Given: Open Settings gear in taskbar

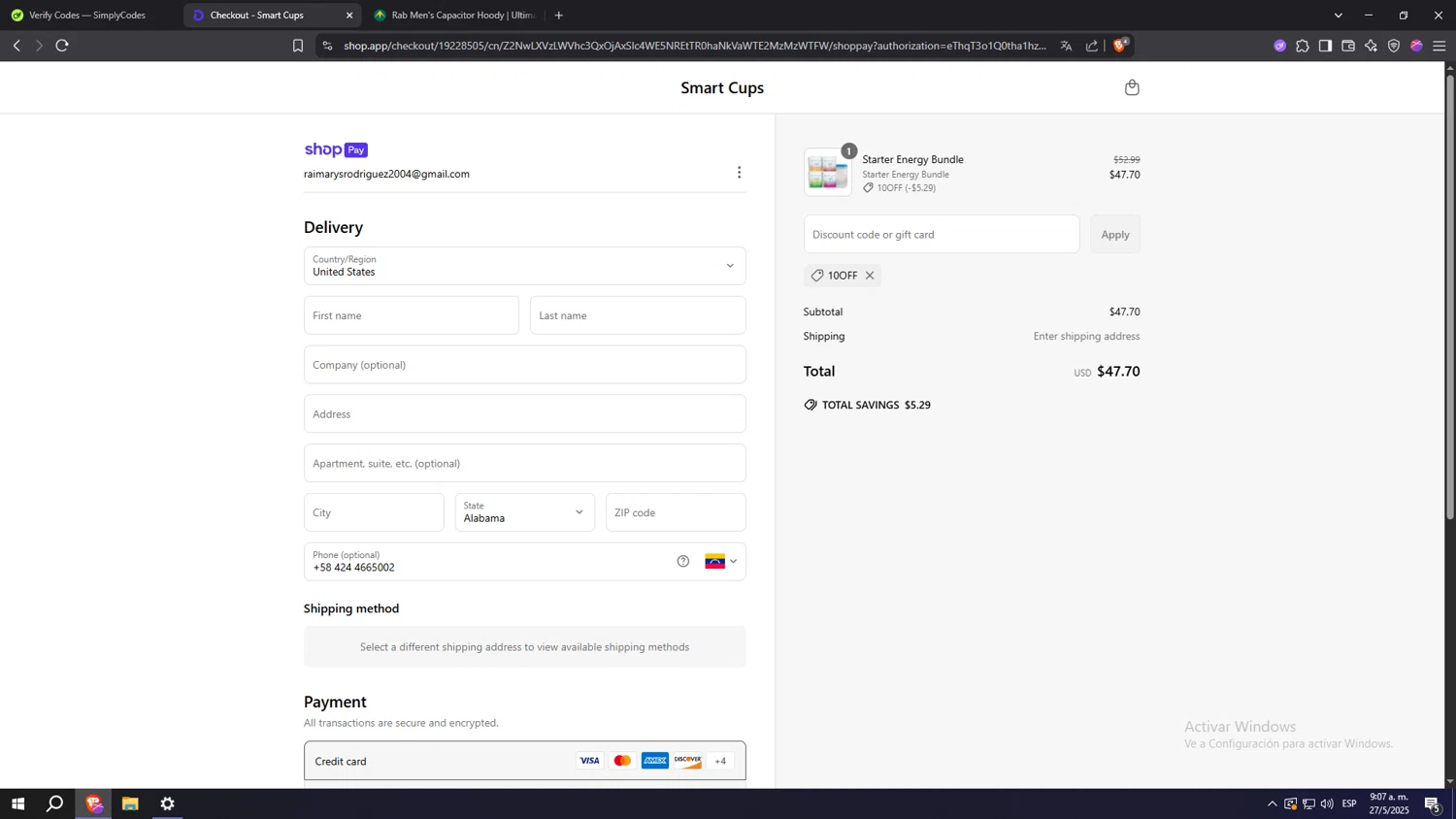Looking at the screenshot, I should coord(168,803).
